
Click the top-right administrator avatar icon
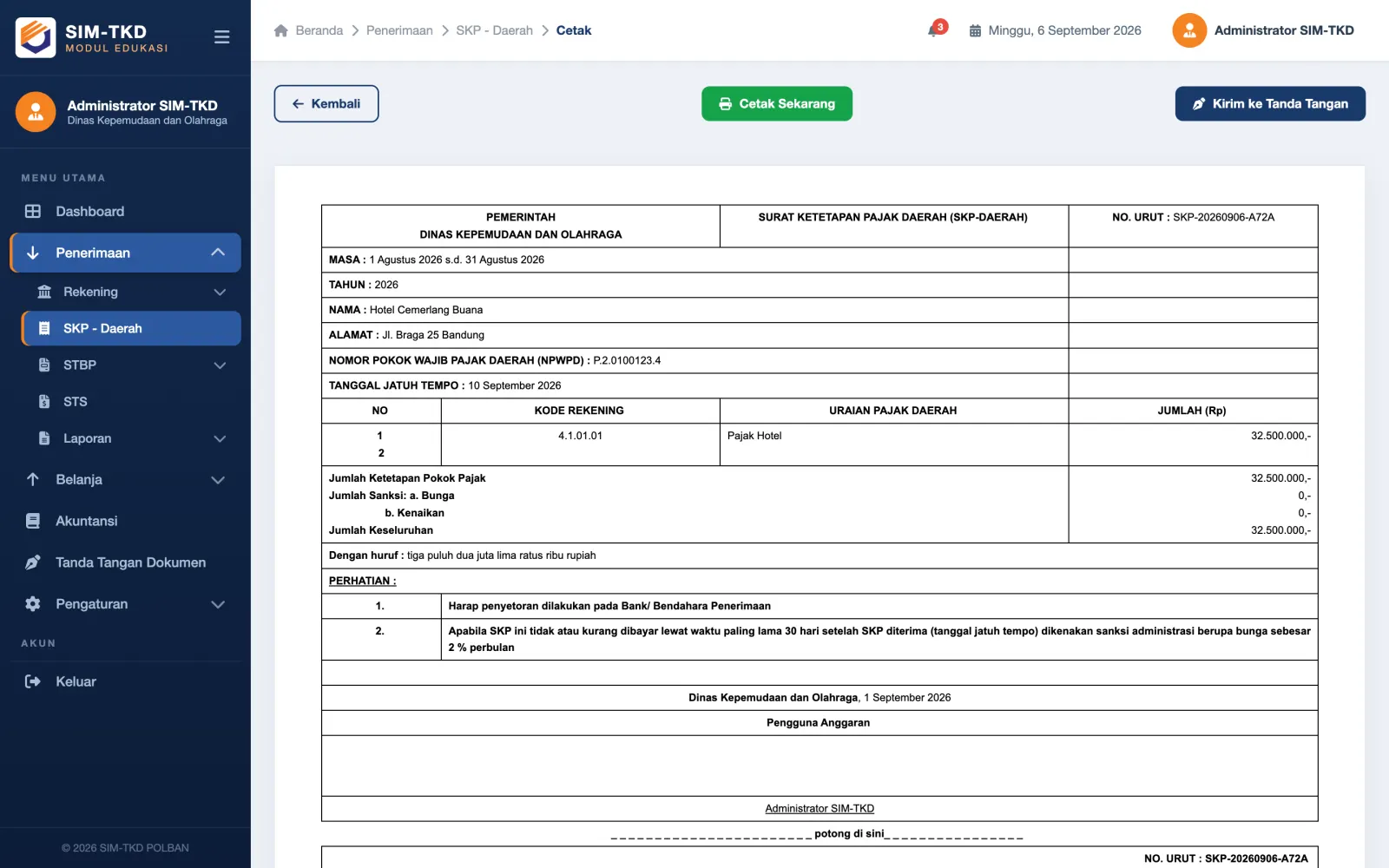click(x=1189, y=30)
